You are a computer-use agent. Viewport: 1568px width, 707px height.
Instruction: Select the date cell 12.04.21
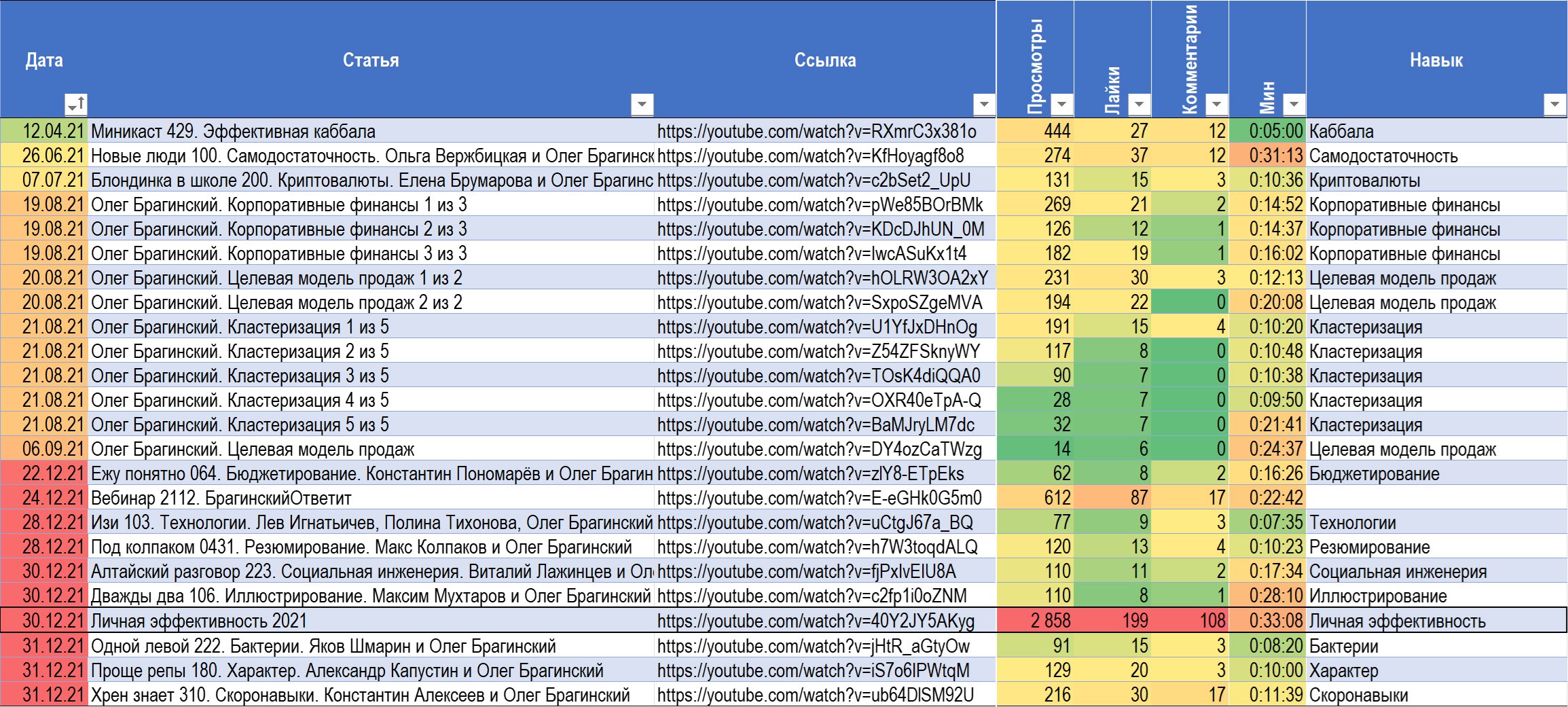point(44,131)
